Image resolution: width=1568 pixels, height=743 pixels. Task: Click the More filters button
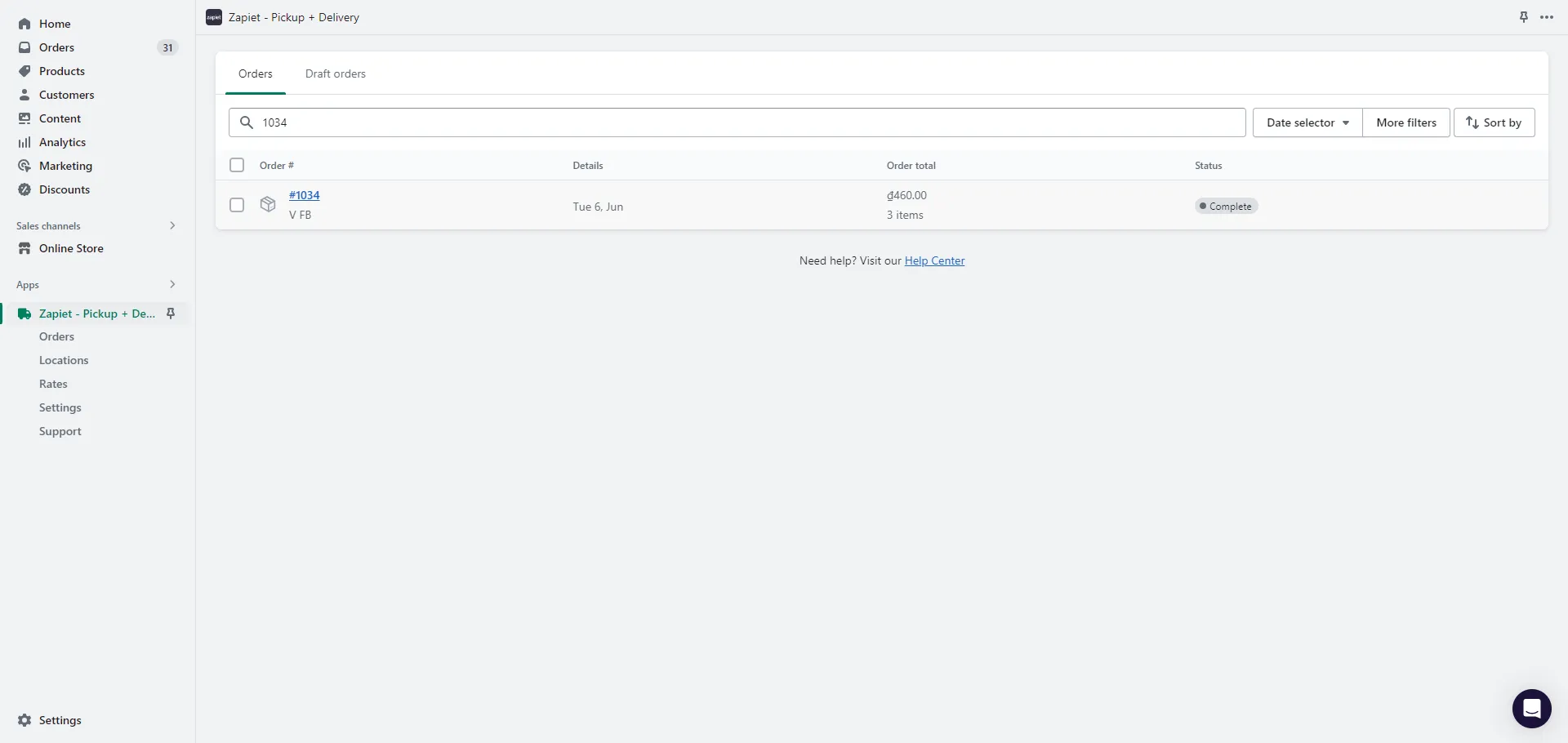point(1406,122)
